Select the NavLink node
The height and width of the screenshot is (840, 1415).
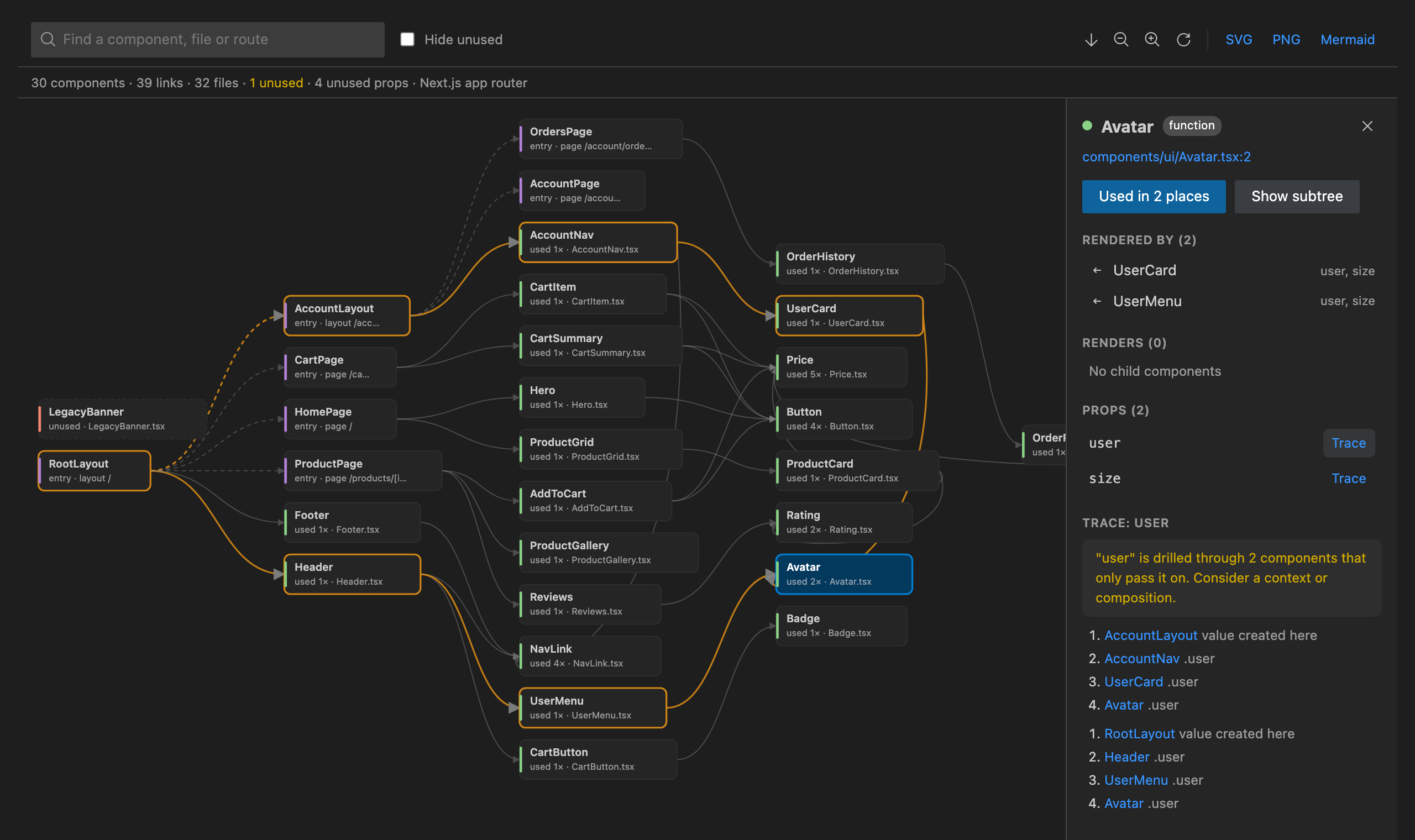590,656
